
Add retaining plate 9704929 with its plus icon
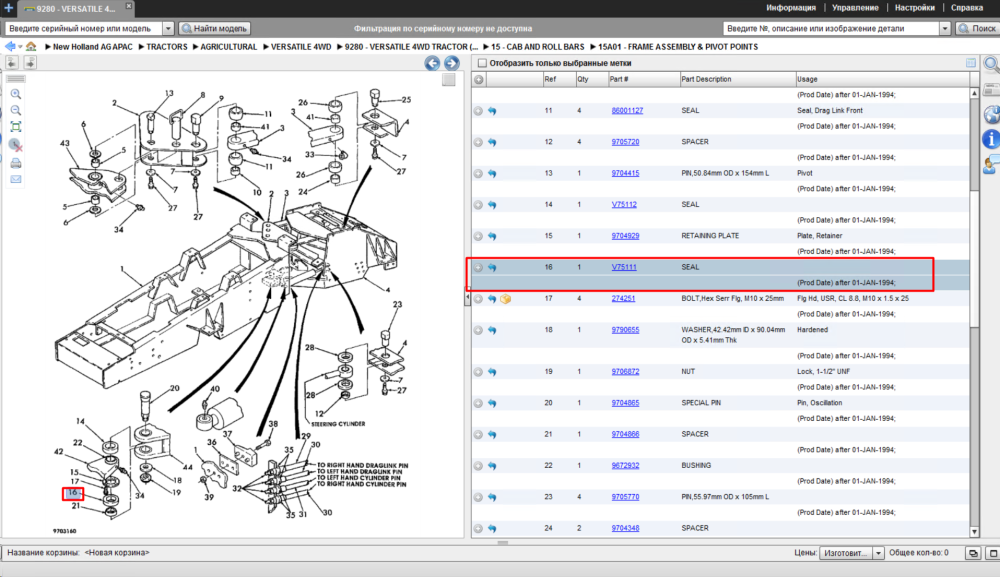478,236
